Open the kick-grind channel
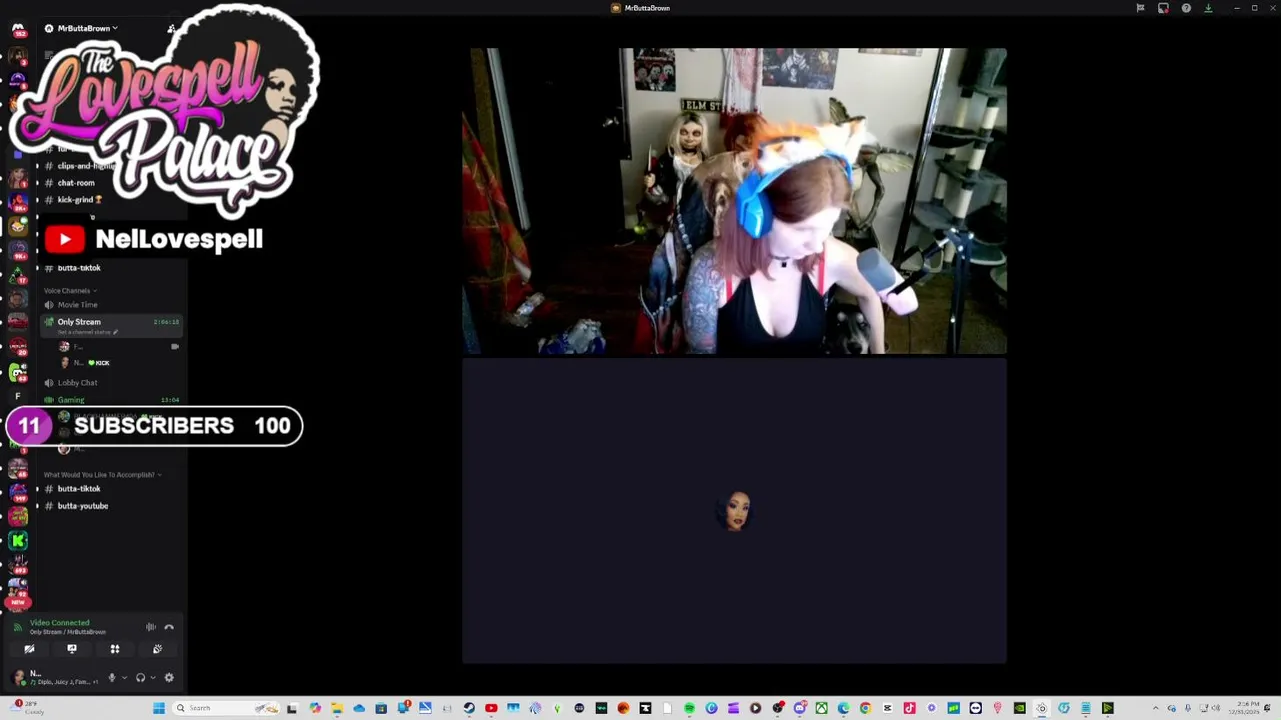 coord(80,200)
